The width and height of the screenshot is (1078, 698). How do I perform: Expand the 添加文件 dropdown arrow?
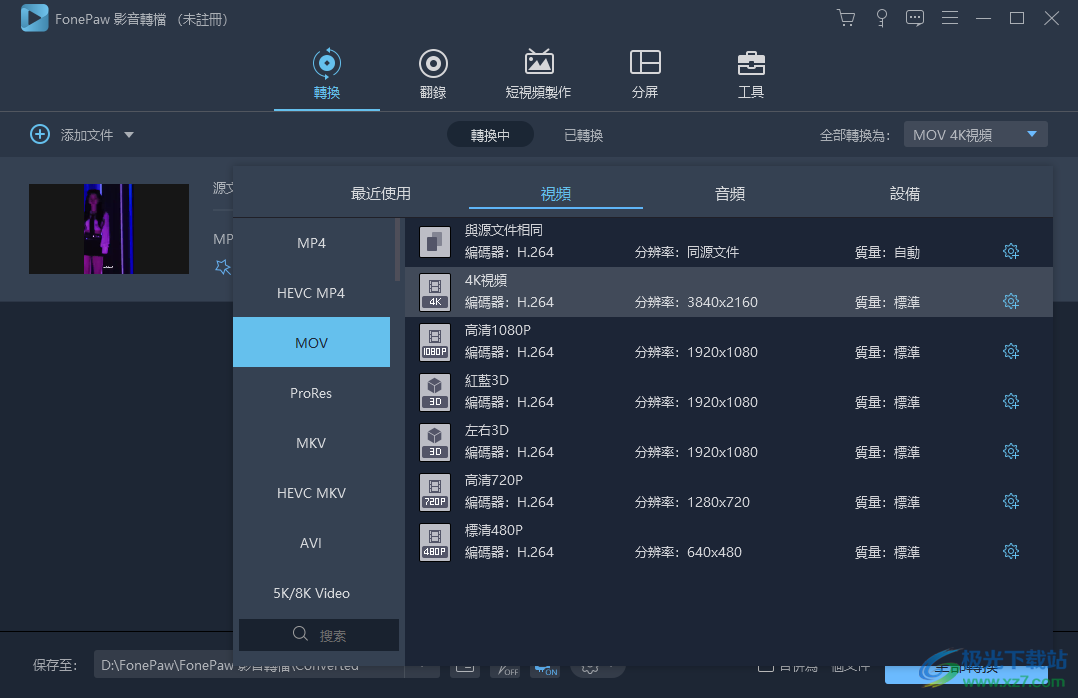coord(128,133)
